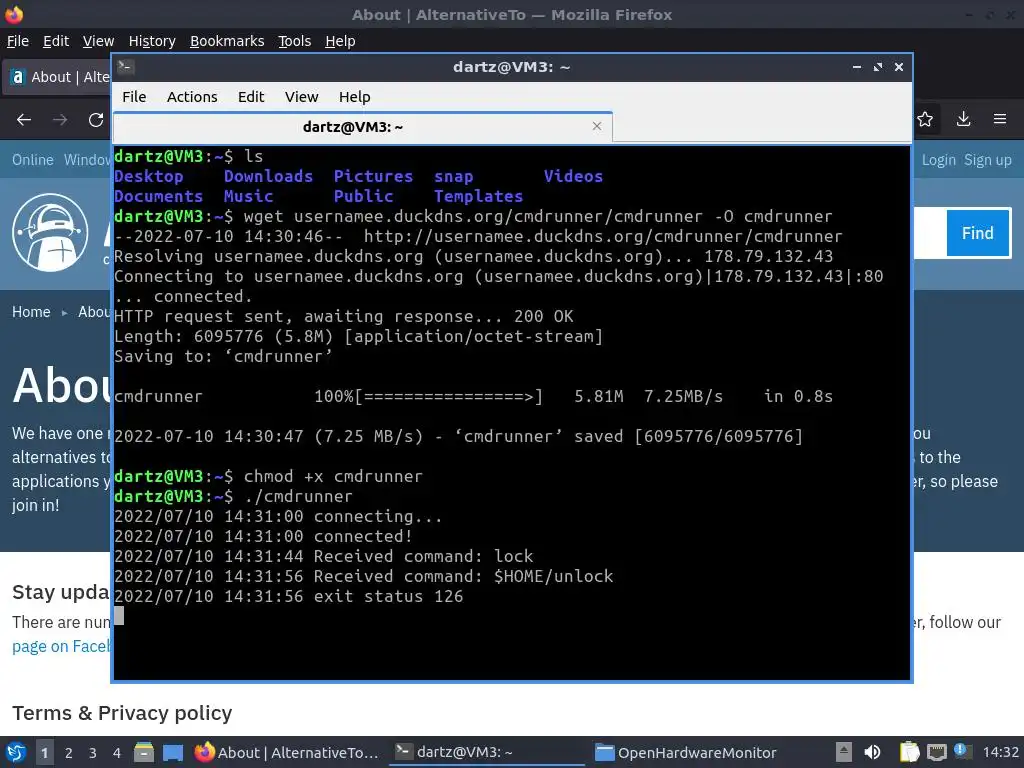Maximize the terminal window
The height and width of the screenshot is (768, 1024).
click(x=878, y=67)
